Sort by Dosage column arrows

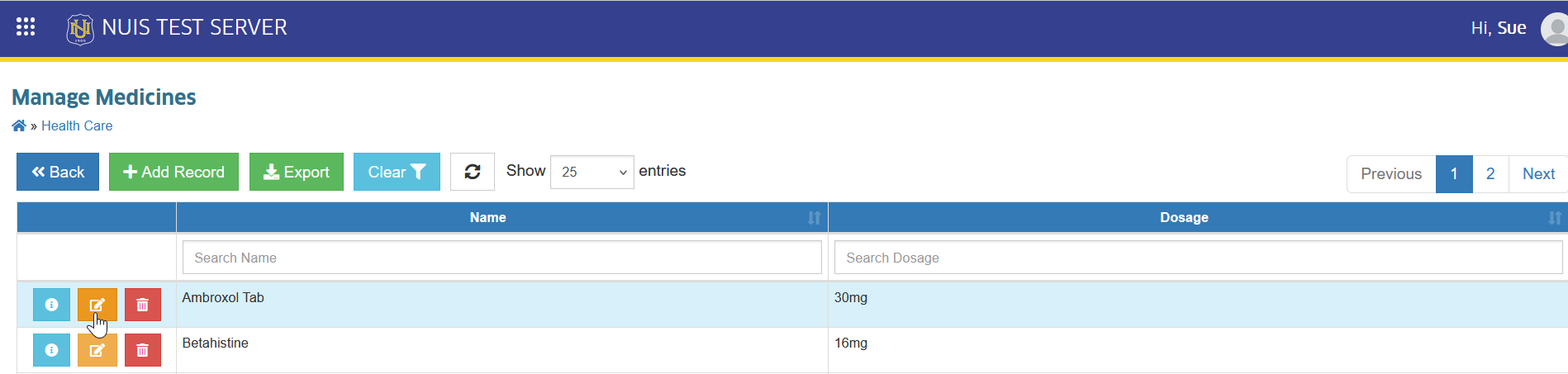point(1555,218)
